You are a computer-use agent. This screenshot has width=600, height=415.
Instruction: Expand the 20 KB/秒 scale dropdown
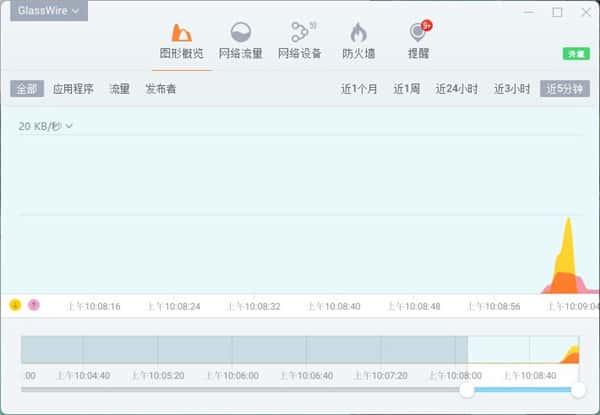[46, 126]
